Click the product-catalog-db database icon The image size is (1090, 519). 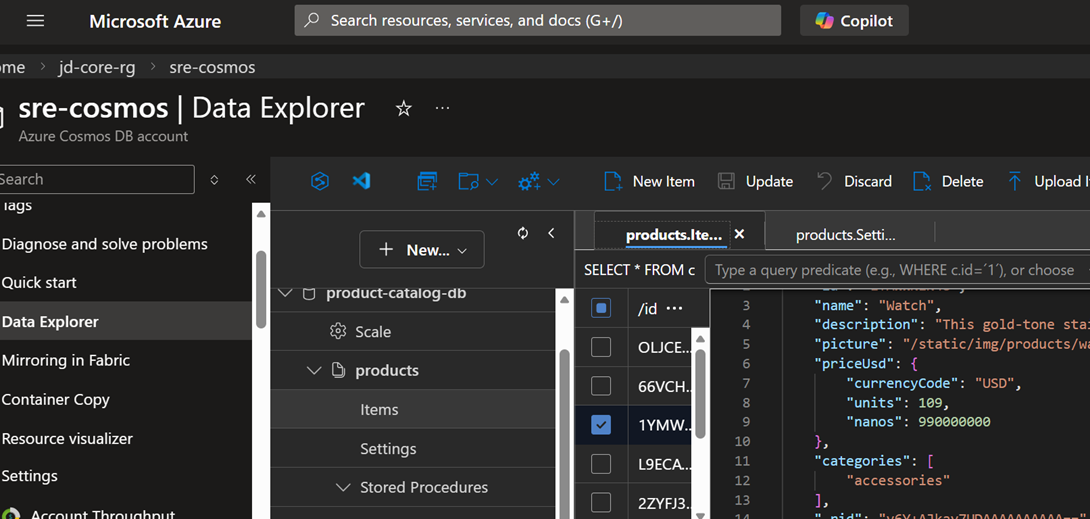[x=309, y=293]
